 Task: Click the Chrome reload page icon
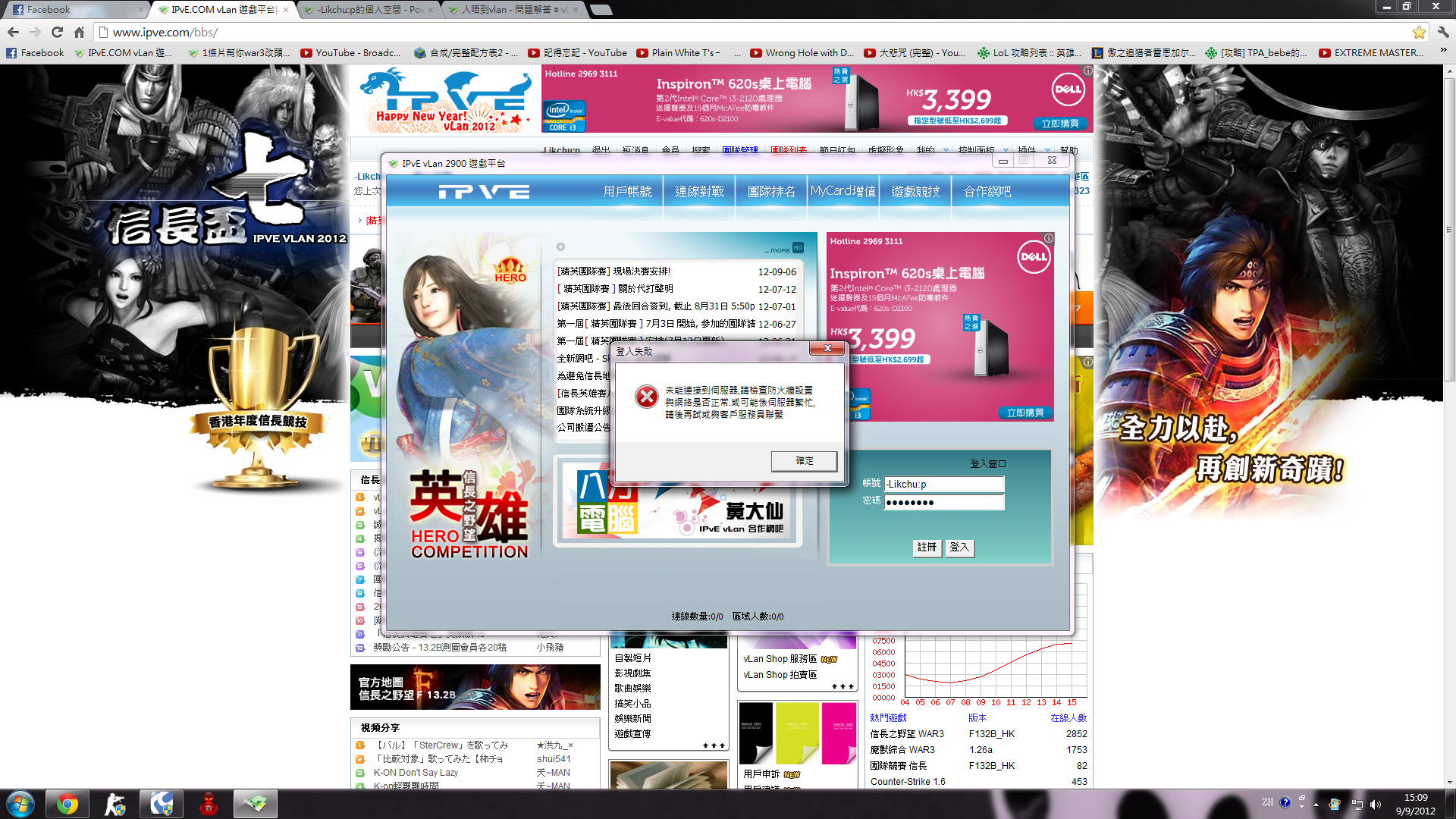click(57, 32)
